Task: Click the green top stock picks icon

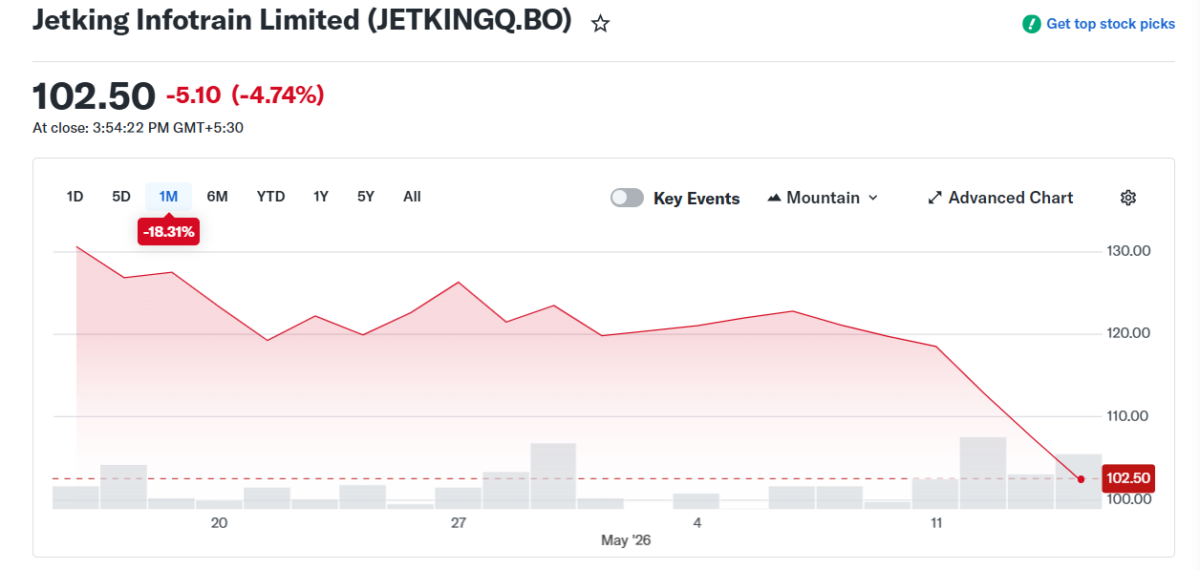Action: (x=1031, y=24)
